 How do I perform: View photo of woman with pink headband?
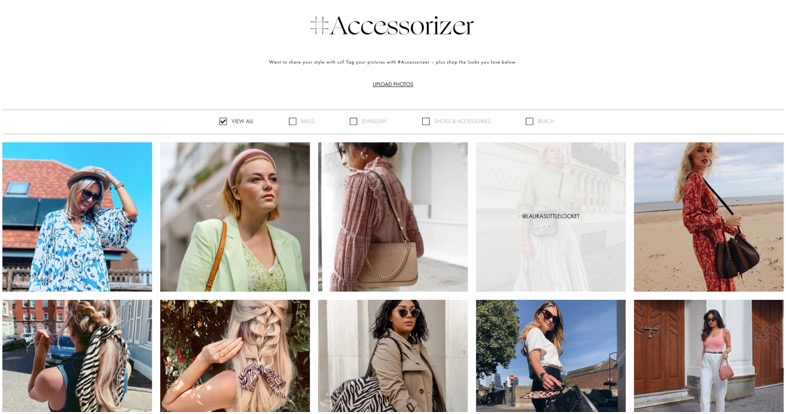(235, 217)
